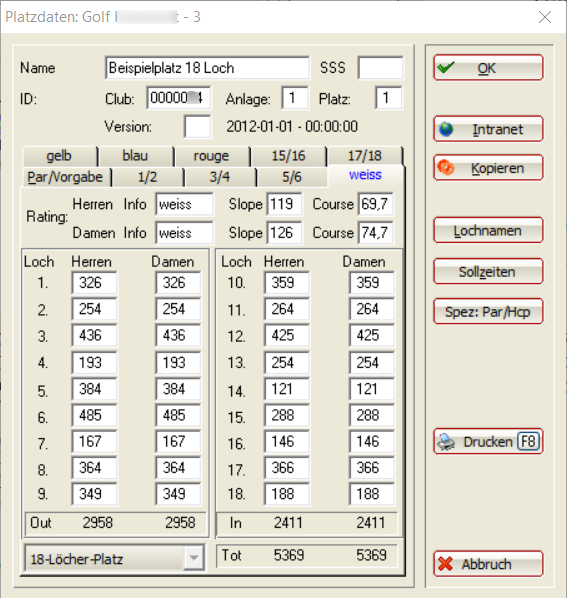Focus the Name field Beispielplatz 18 Loch

coord(207,68)
